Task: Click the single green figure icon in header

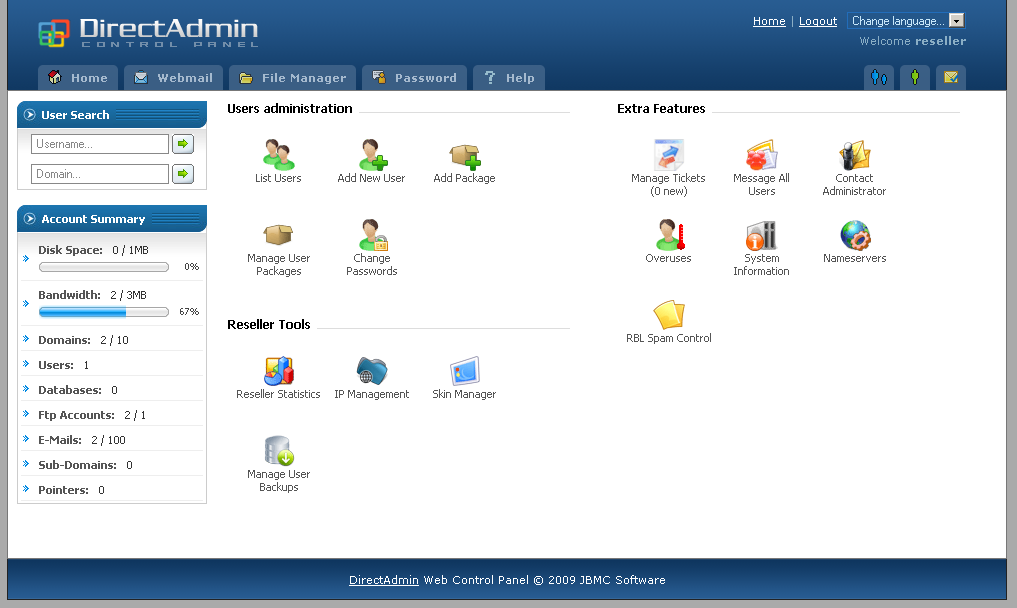Action: (x=915, y=78)
